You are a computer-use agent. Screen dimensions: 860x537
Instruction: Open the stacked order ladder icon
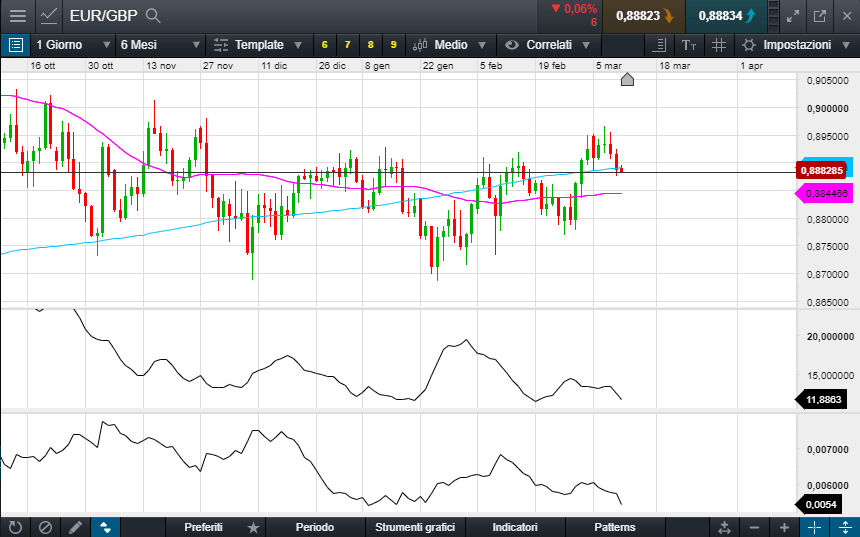(x=773, y=16)
